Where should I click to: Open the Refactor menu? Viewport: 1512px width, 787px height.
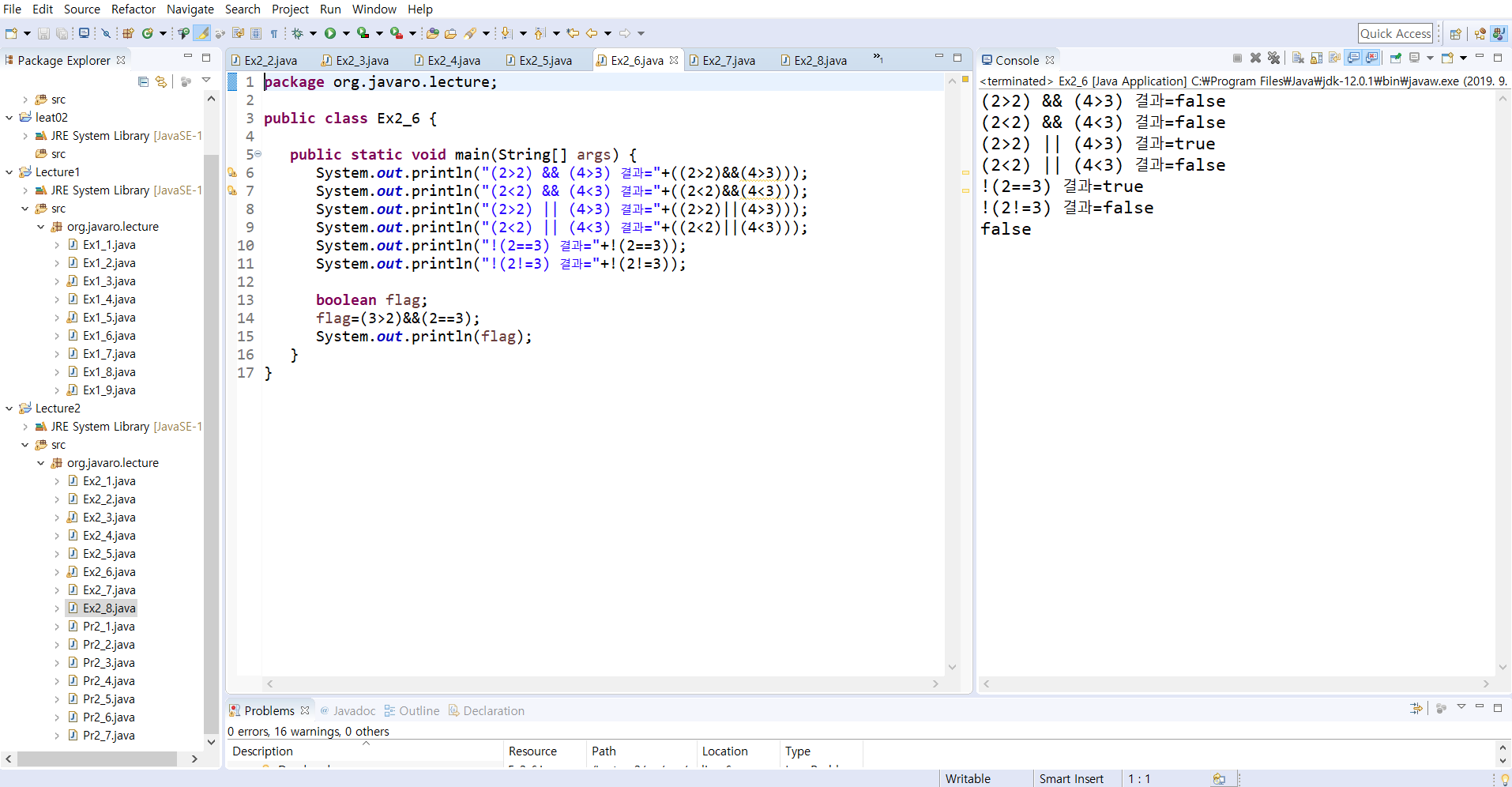pos(134,9)
